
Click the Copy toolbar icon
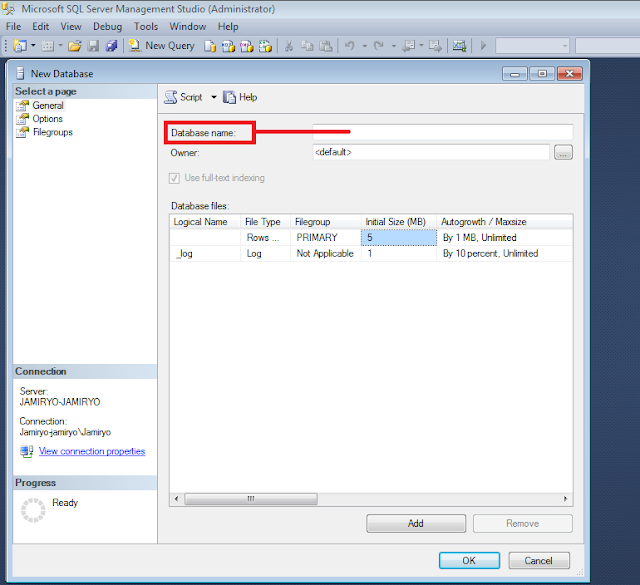point(307,46)
